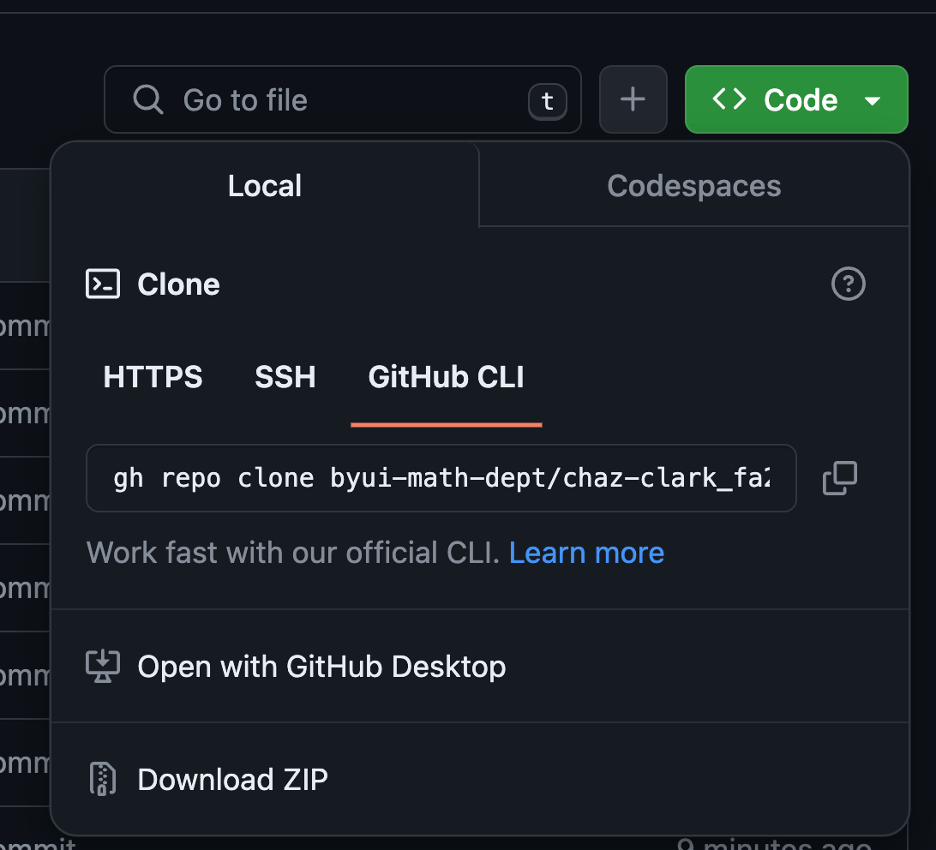The image size is (936, 850).
Task: Open the Learn more link
Action: [586, 553]
